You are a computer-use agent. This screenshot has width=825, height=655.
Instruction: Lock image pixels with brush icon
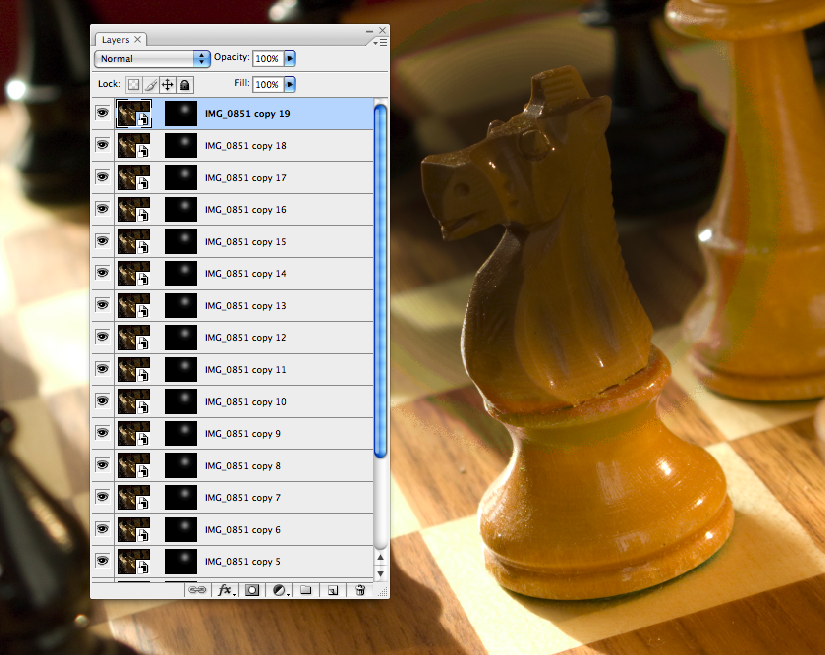point(150,85)
